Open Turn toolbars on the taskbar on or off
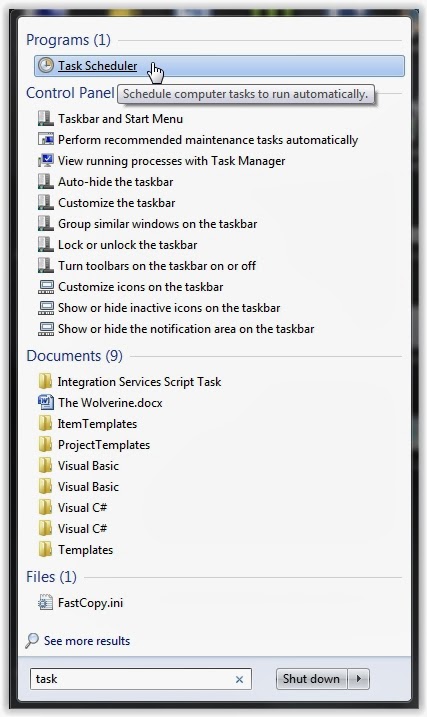Screen dimensions: 427x717 point(157,266)
